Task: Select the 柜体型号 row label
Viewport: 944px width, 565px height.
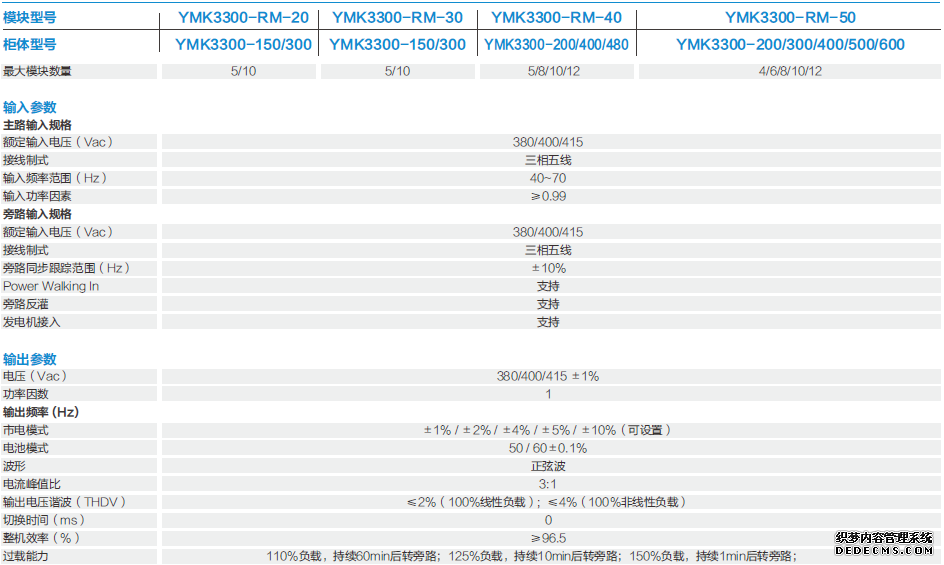Action: pyautogui.click(x=30, y=44)
